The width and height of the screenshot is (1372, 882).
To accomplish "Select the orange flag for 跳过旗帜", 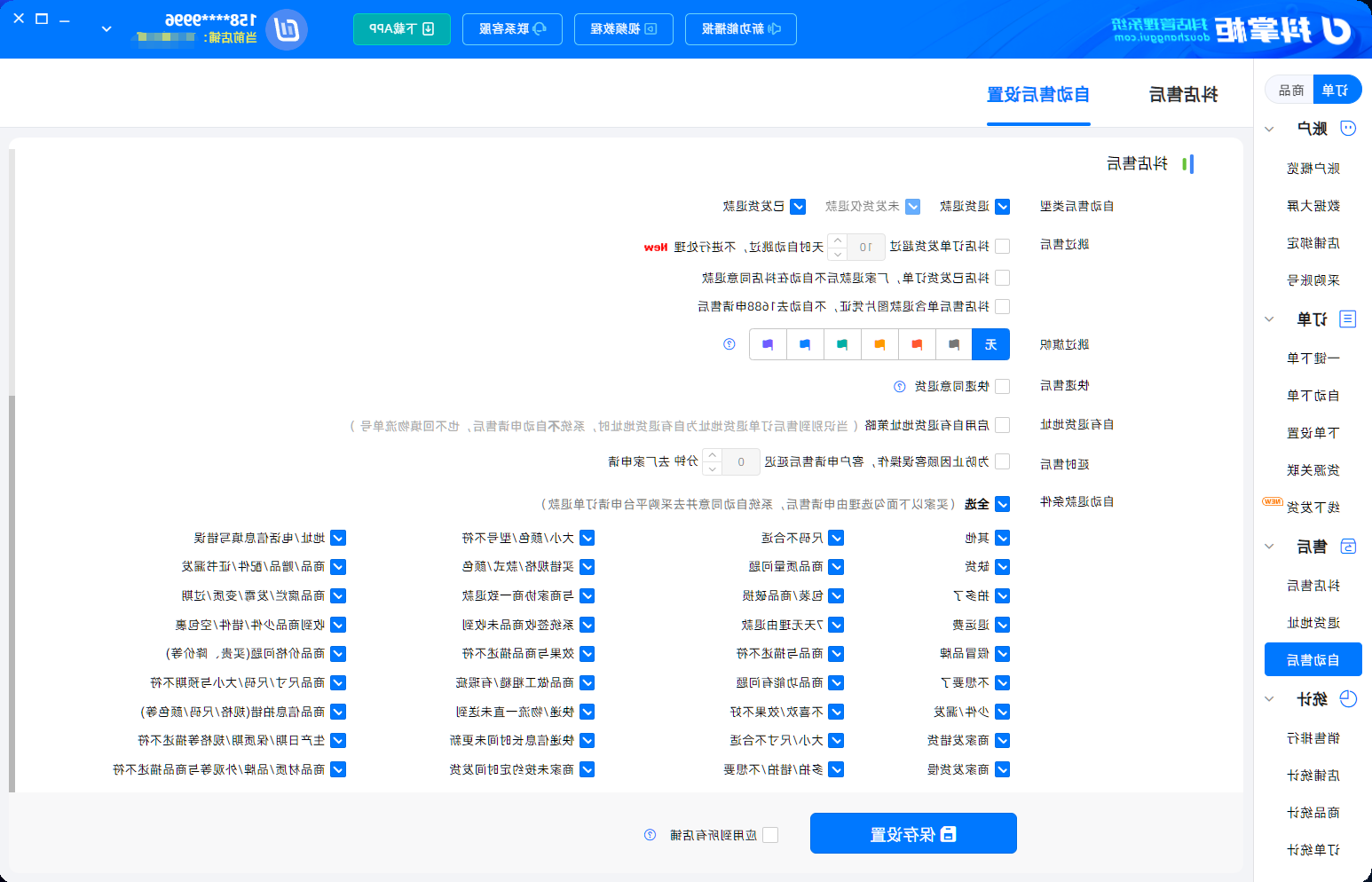I will [x=879, y=344].
